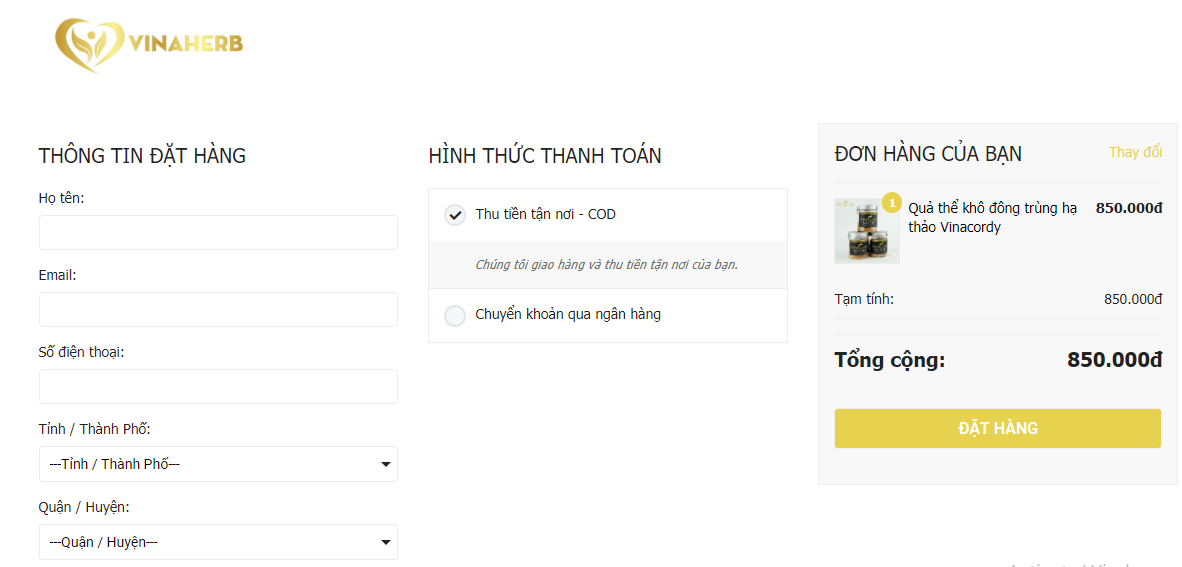Open the Quận / Huyện dropdown
Image resolution: width=1182 pixels, height=567 pixels.
click(x=218, y=542)
